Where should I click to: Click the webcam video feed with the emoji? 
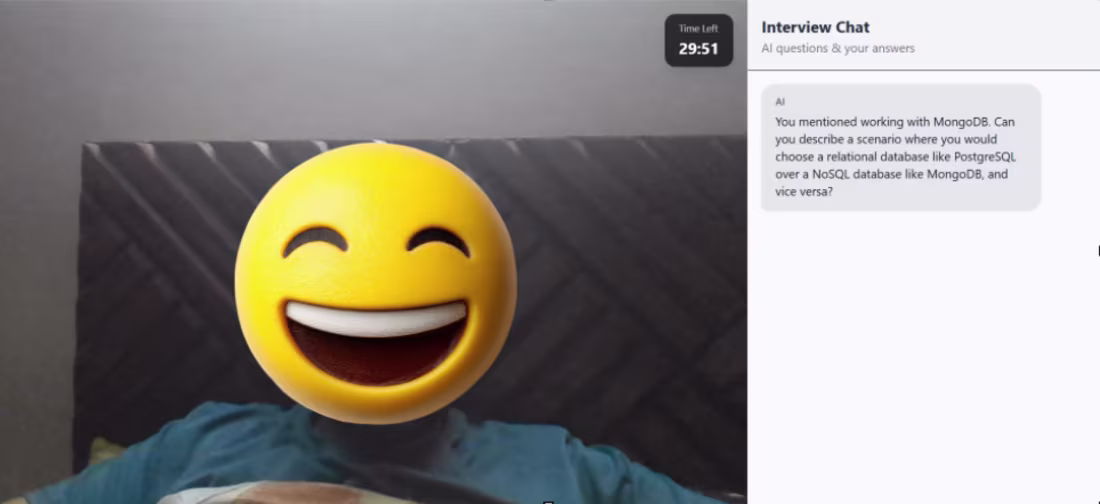(x=373, y=252)
